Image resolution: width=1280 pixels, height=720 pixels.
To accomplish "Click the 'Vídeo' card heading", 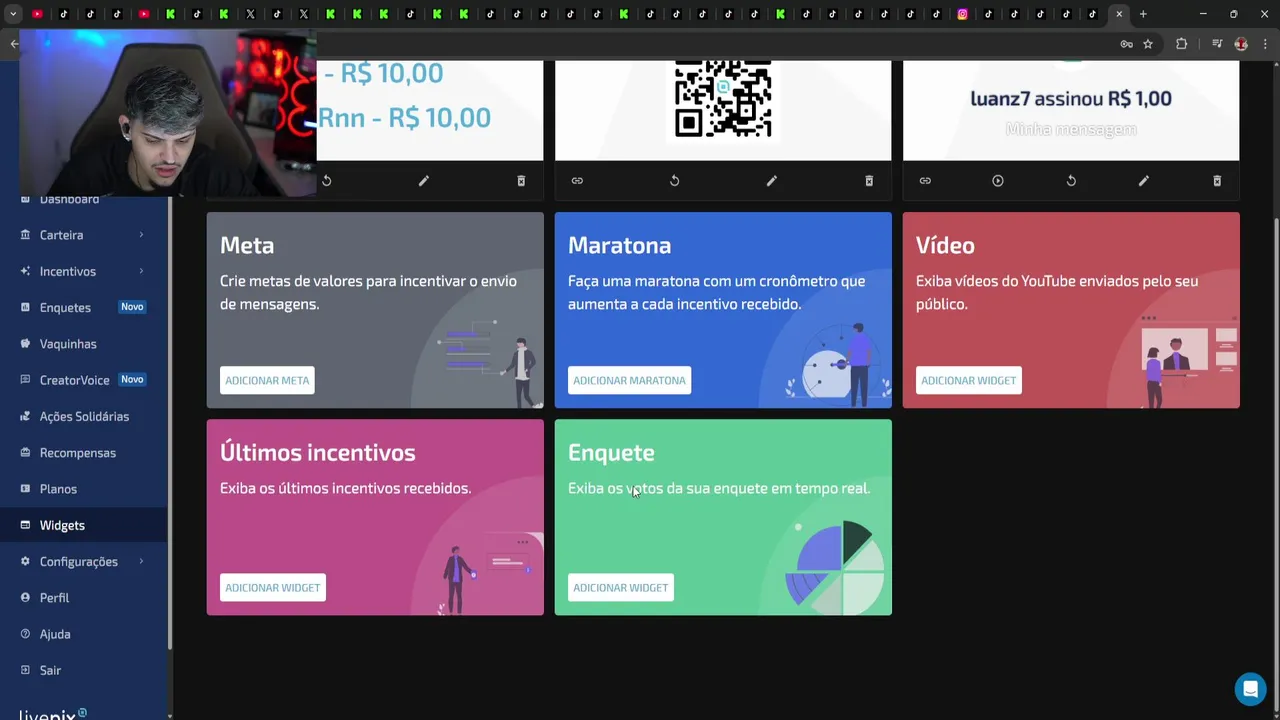I will click(x=945, y=245).
